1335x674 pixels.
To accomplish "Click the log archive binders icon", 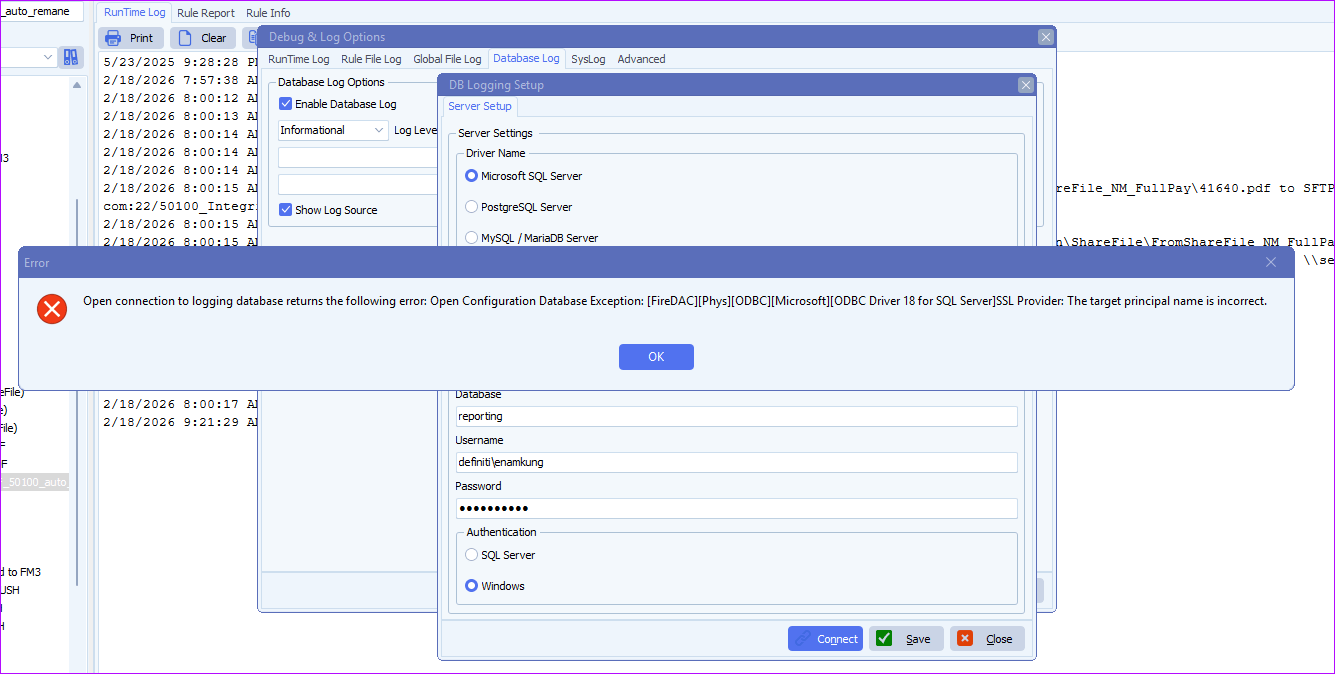I will click(69, 57).
